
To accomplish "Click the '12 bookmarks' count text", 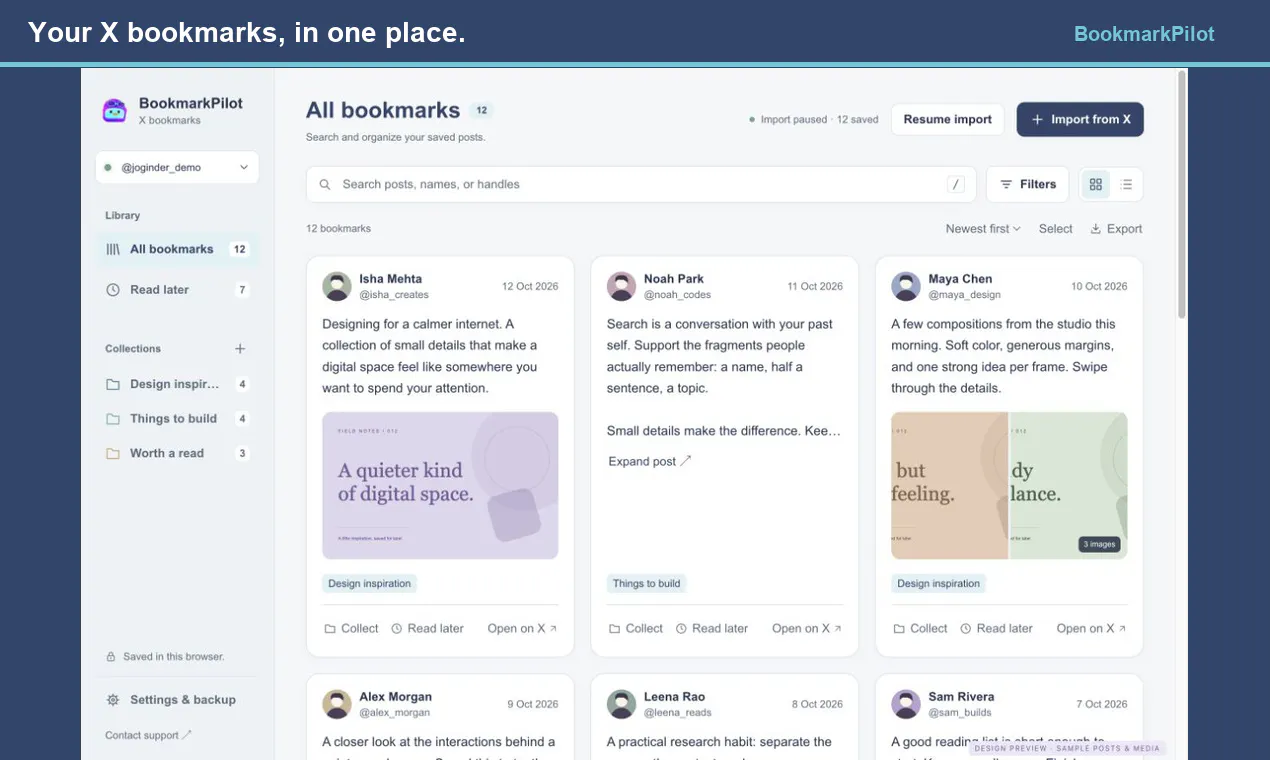I will click(338, 229).
